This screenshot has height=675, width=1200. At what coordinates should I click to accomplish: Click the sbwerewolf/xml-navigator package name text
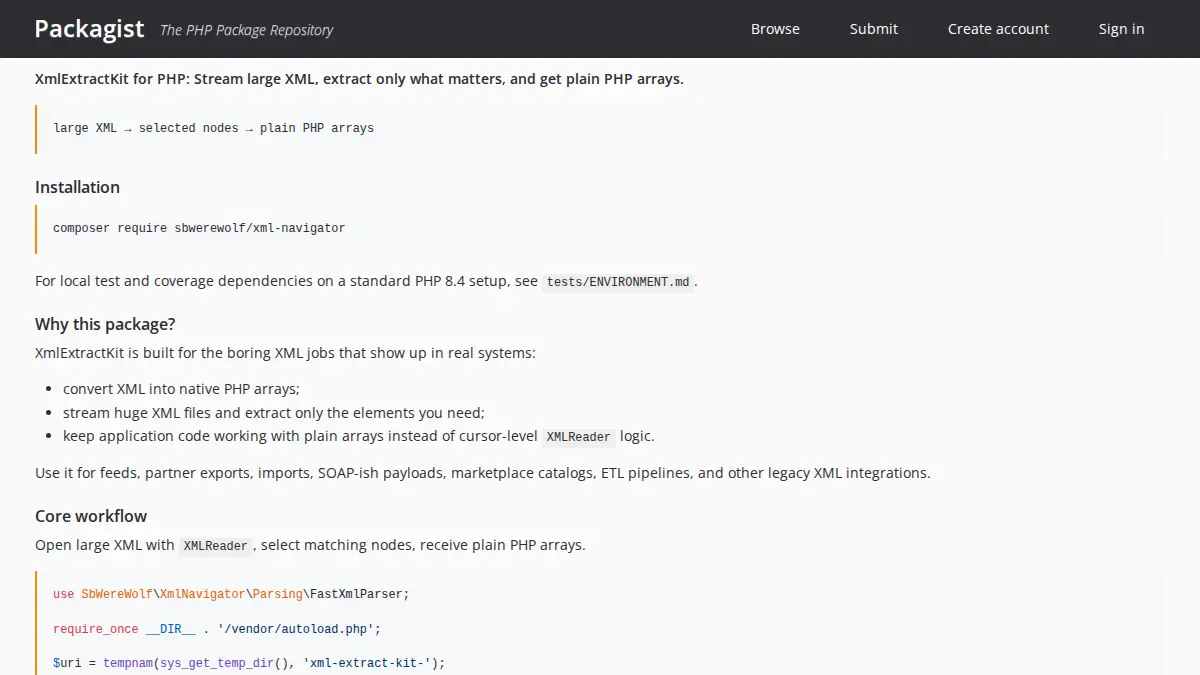pos(258,228)
